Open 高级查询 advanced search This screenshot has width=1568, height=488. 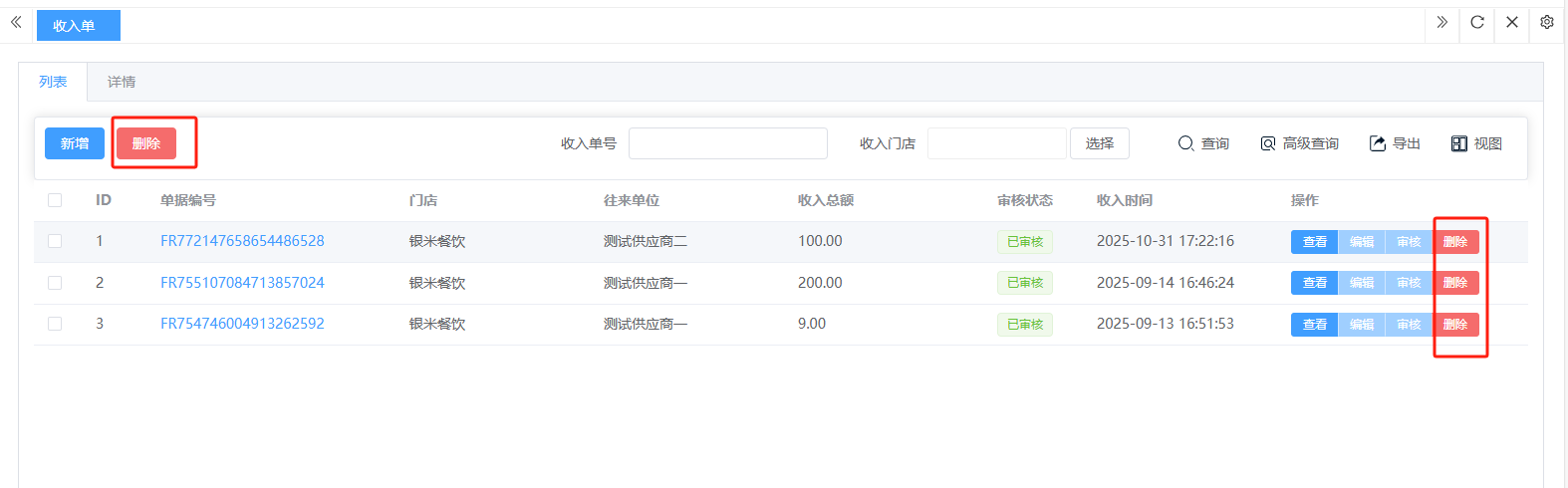(1299, 143)
